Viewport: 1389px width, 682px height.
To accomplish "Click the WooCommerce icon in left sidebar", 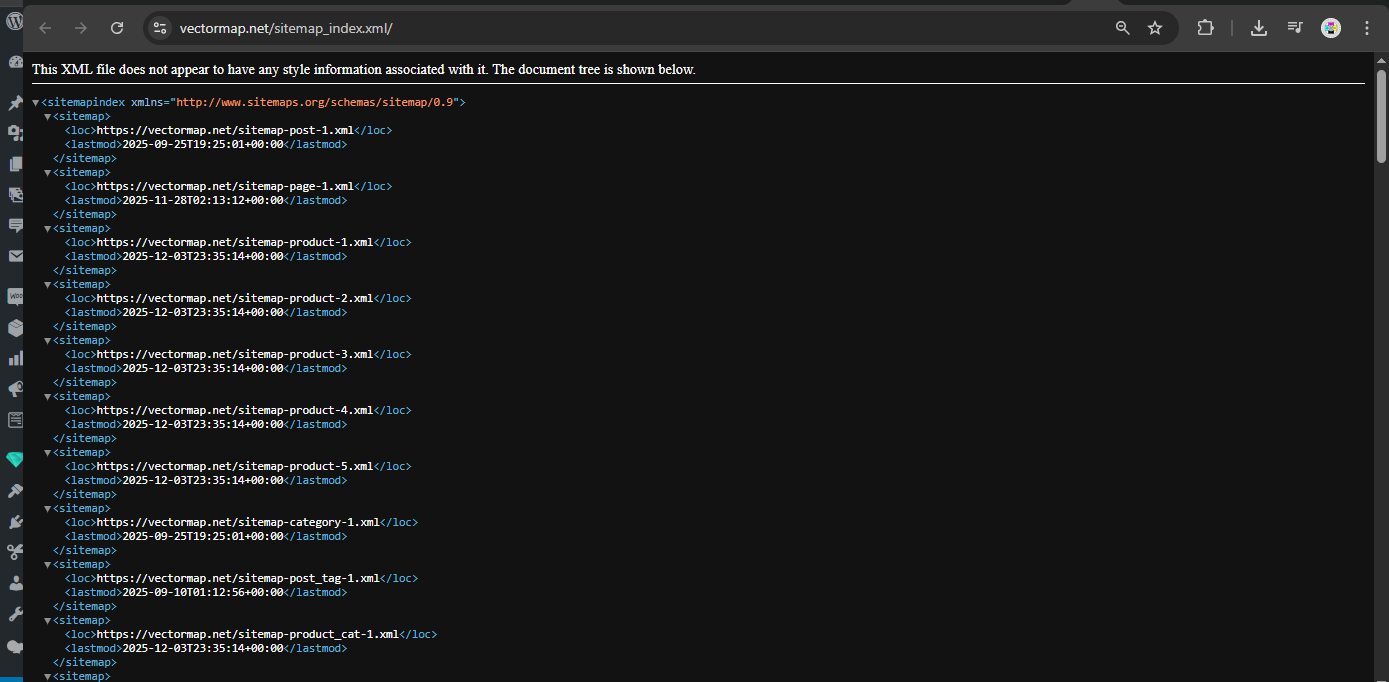I will (x=15, y=296).
